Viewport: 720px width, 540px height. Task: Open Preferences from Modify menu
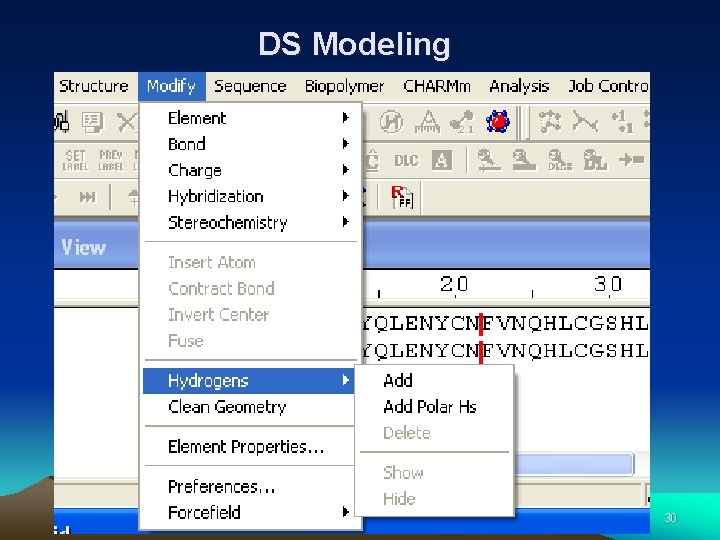point(248,487)
